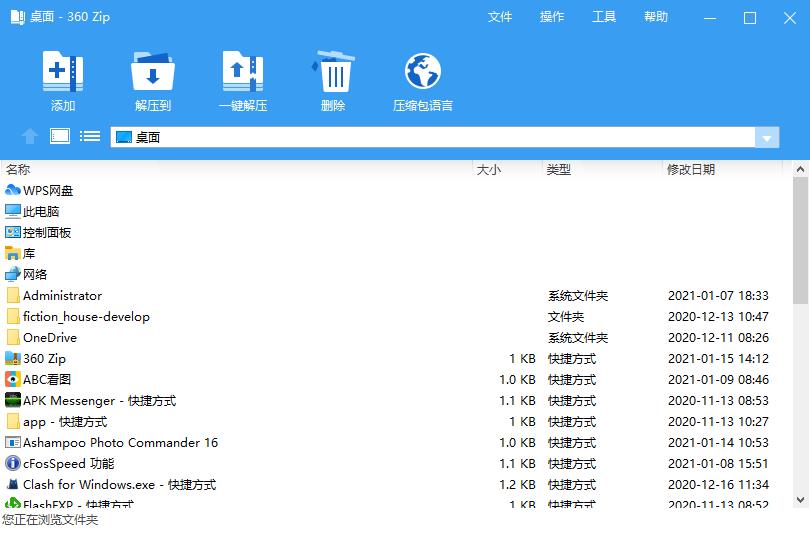This screenshot has width=810, height=534.
Task: Select the 库 library folder icon
Action: point(12,254)
